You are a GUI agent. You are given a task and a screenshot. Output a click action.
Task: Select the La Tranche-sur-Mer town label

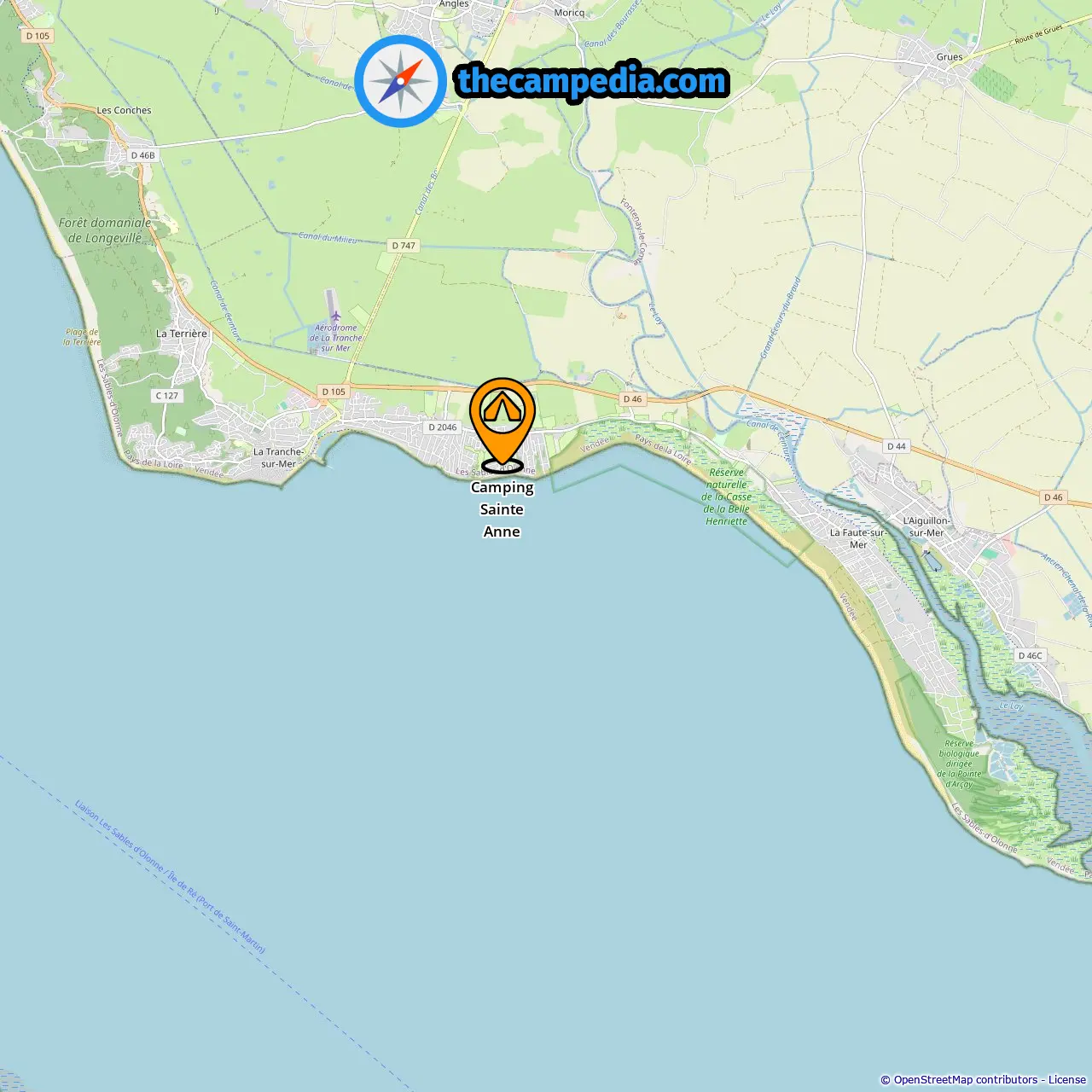pyautogui.click(x=278, y=458)
